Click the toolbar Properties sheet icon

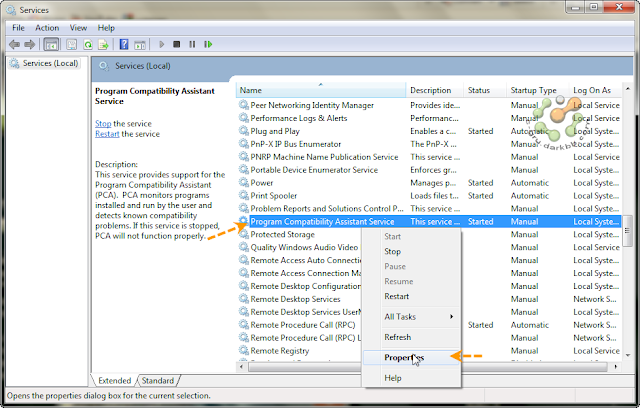(x=72, y=44)
